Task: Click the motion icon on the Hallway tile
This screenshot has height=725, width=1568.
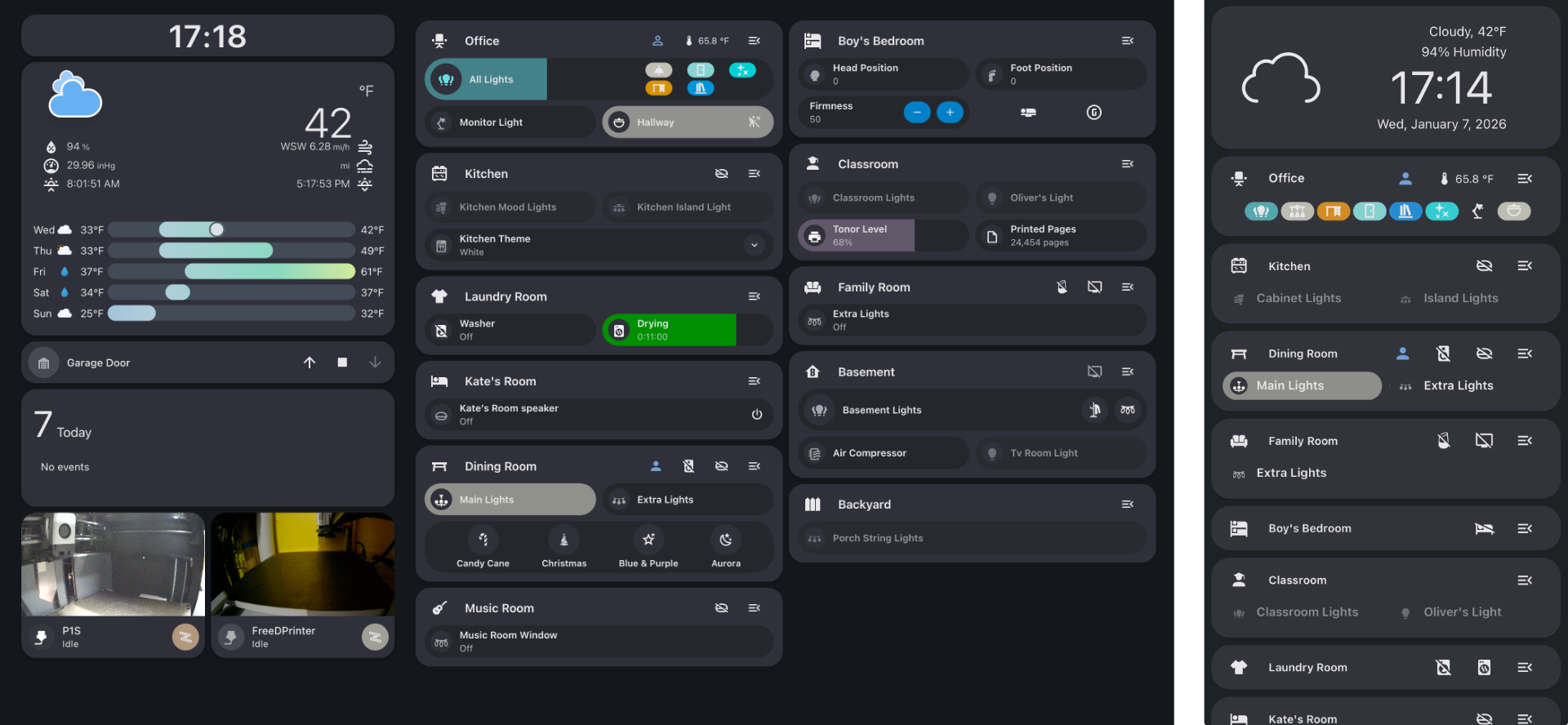Action: pos(754,122)
